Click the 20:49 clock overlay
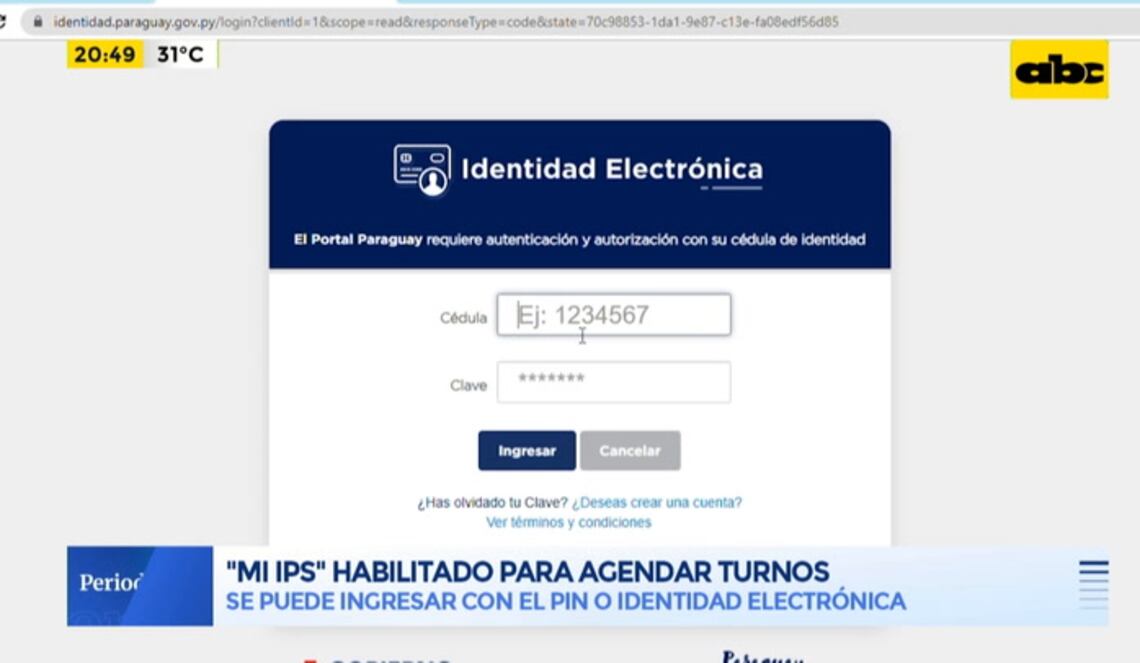Viewport: 1140px width, 663px height. coord(105,55)
